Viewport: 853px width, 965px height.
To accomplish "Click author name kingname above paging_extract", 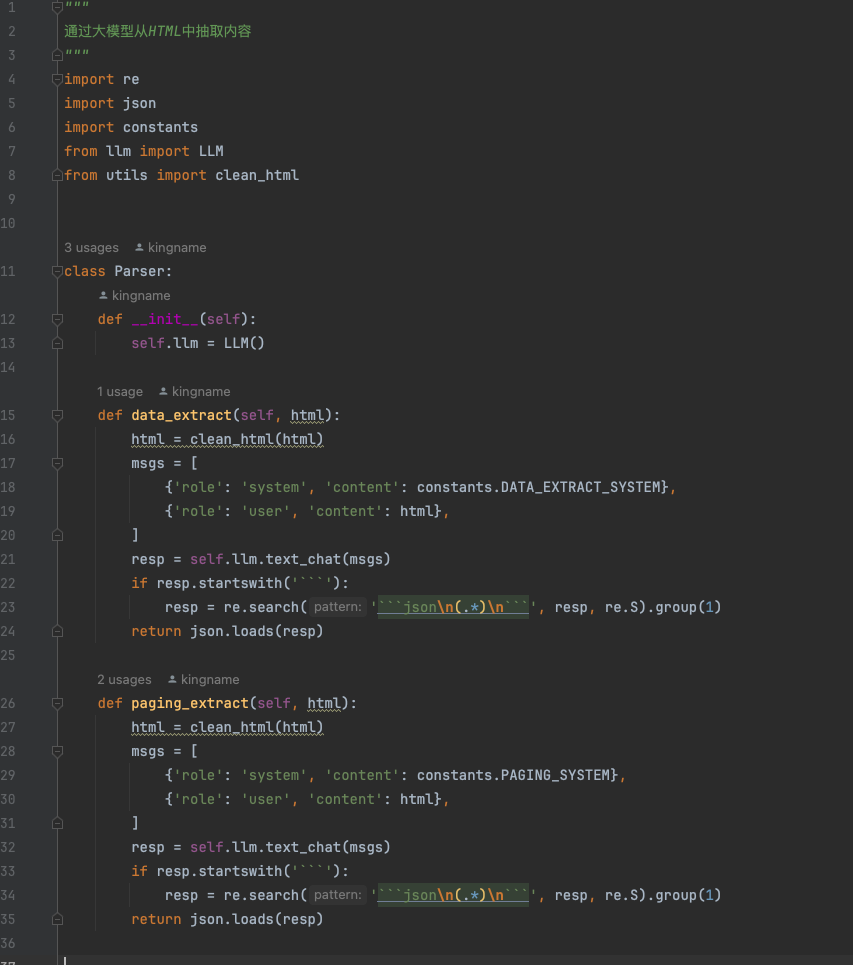I will (210, 679).
